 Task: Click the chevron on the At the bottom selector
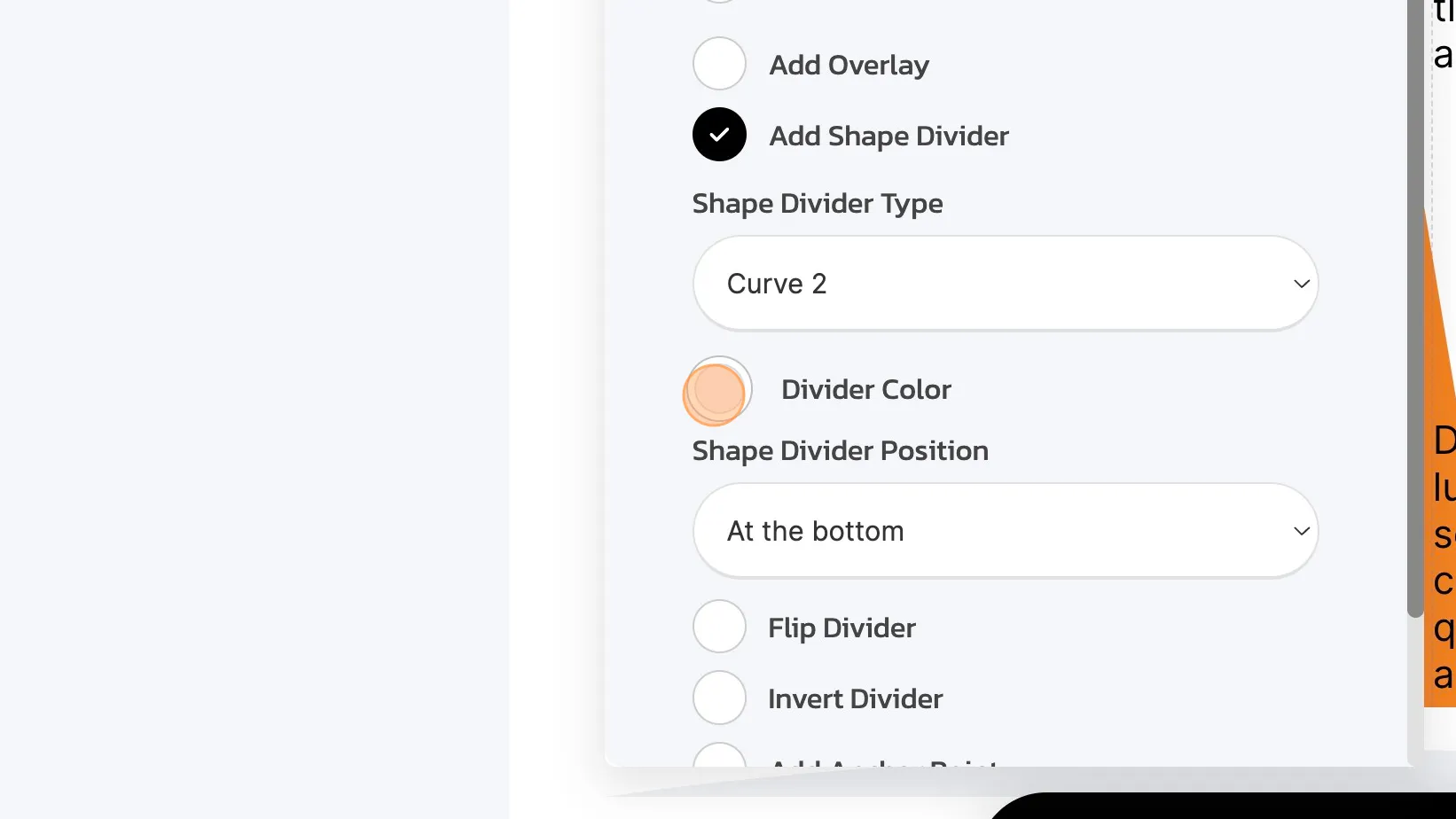(x=1301, y=530)
